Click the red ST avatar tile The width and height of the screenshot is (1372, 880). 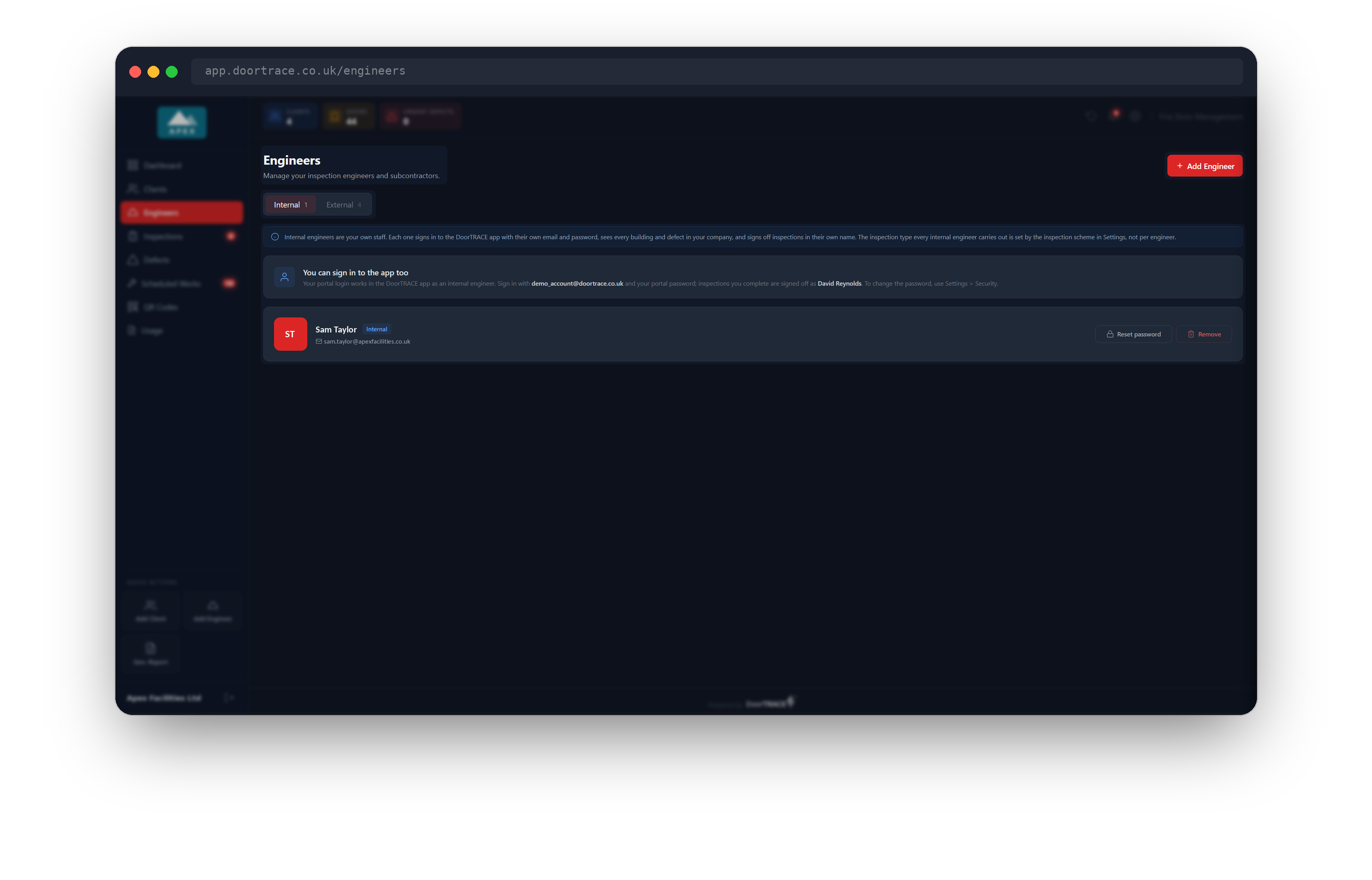pos(290,334)
